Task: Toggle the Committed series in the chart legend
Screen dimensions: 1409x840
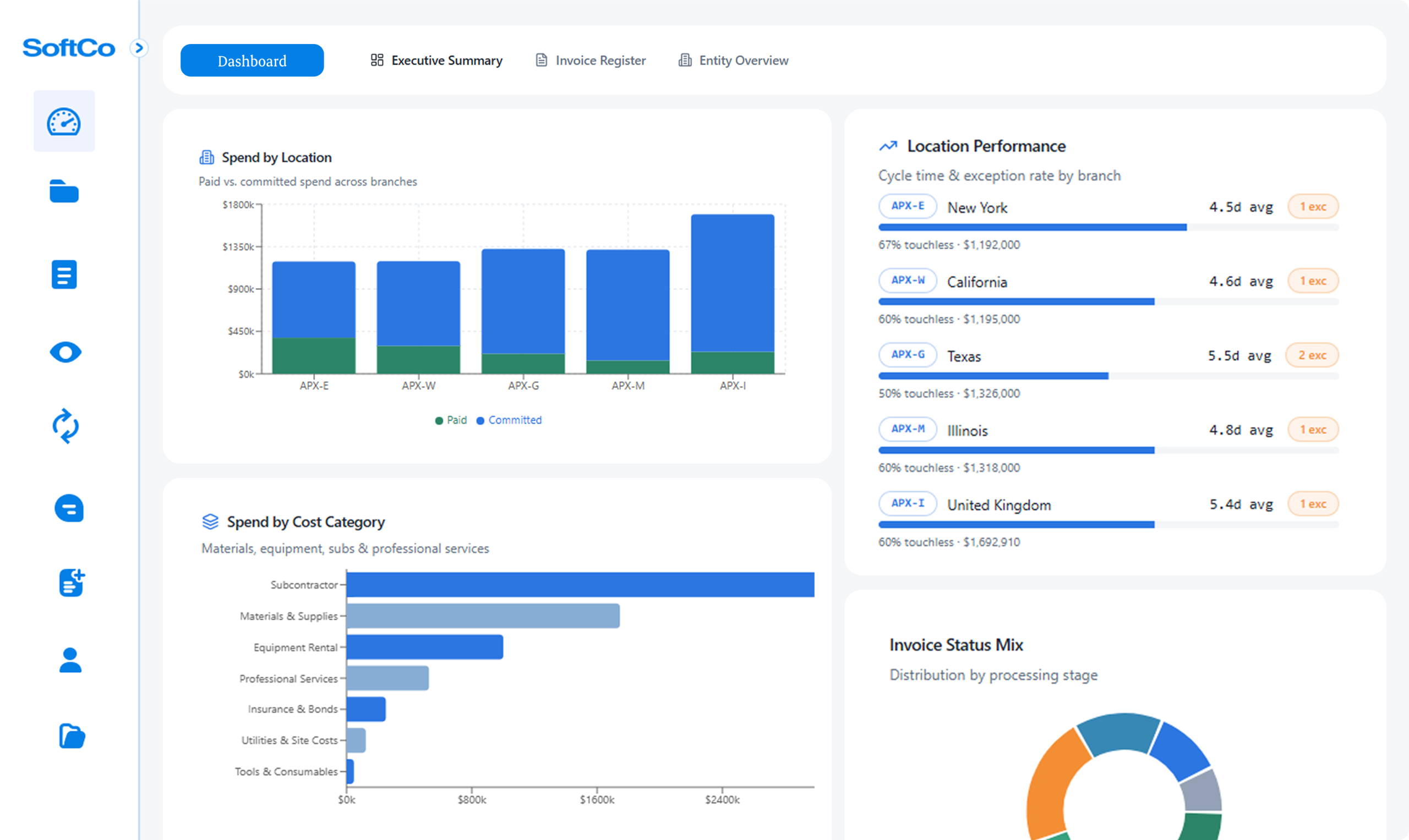Action: (509, 420)
